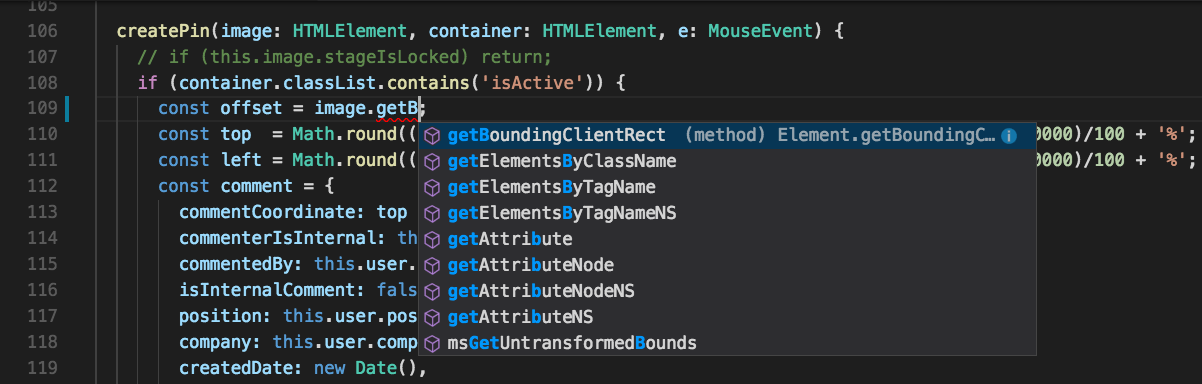This screenshot has width=1202, height=384.
Task: Click 'new Date()' expression
Action: [365, 369]
